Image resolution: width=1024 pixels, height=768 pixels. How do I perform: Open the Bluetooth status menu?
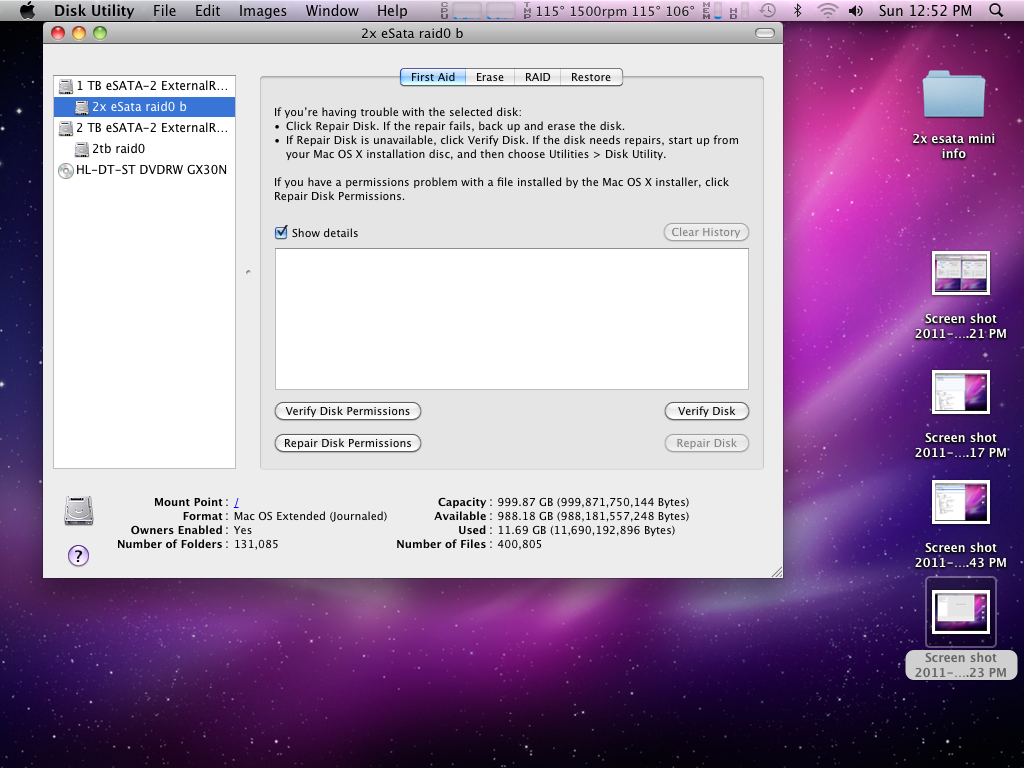pos(797,10)
